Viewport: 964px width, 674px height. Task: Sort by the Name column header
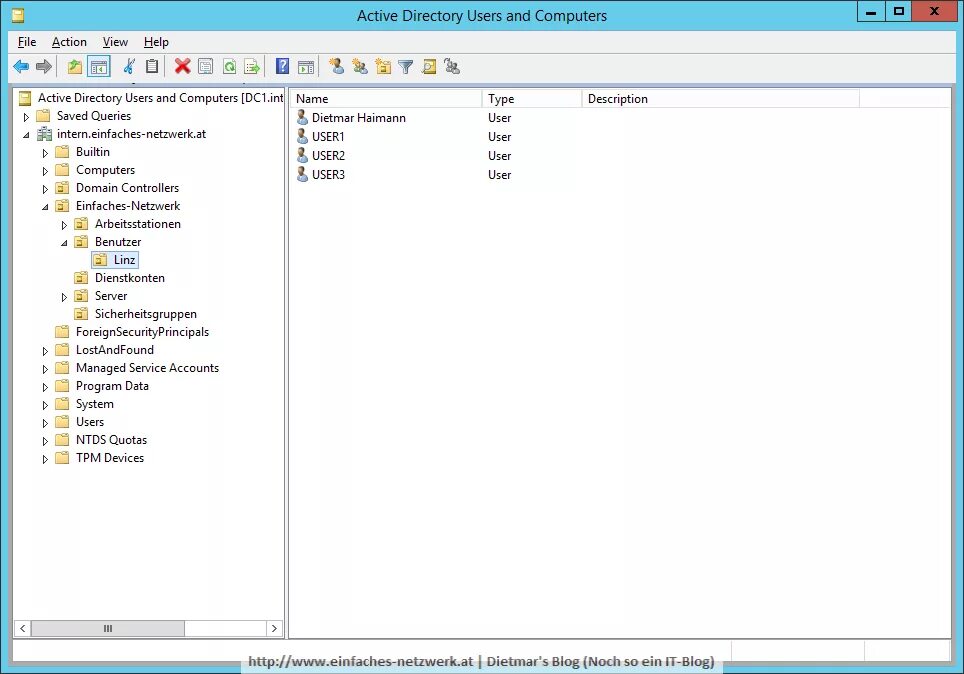386,98
